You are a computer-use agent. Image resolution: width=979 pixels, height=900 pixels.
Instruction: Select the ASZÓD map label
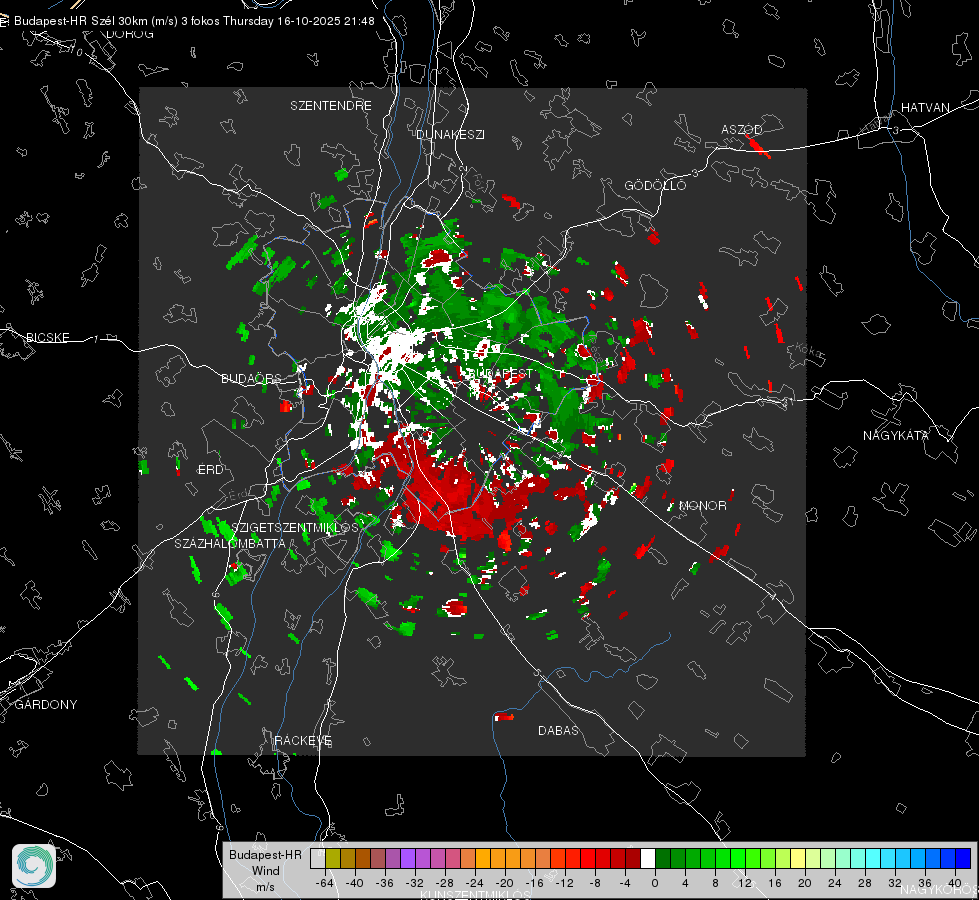742,129
